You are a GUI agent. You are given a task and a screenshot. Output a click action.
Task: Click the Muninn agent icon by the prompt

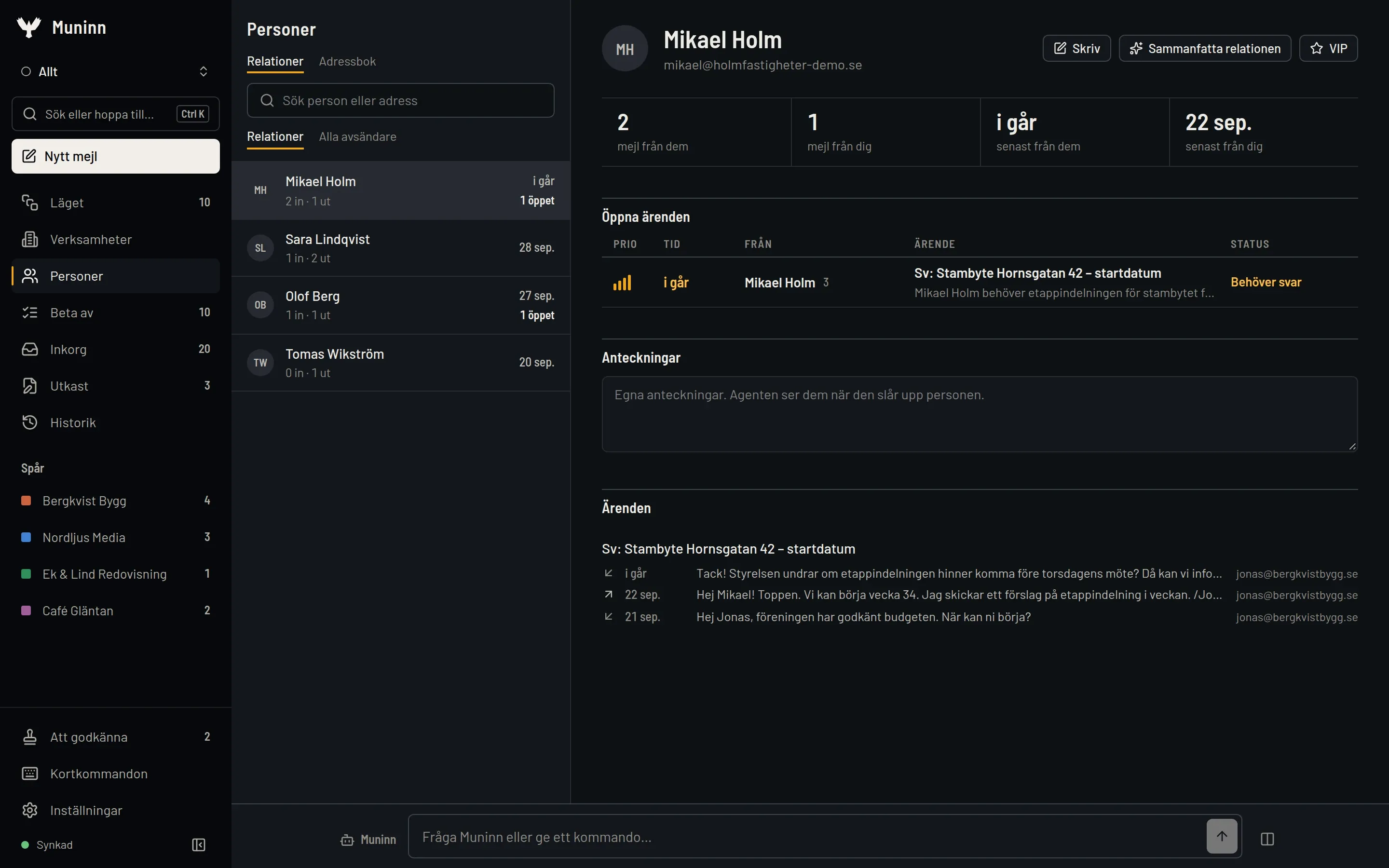[347, 840]
